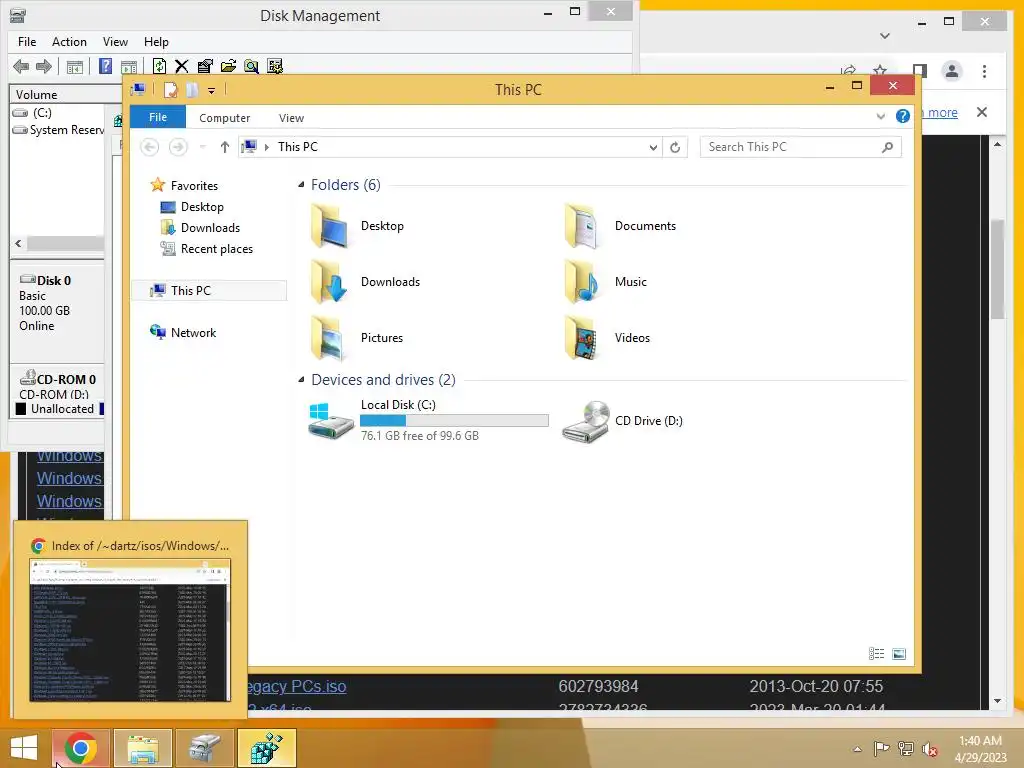Image resolution: width=1024 pixels, height=768 pixels.
Task: Select CD Drive (D:)
Action: pos(624,421)
